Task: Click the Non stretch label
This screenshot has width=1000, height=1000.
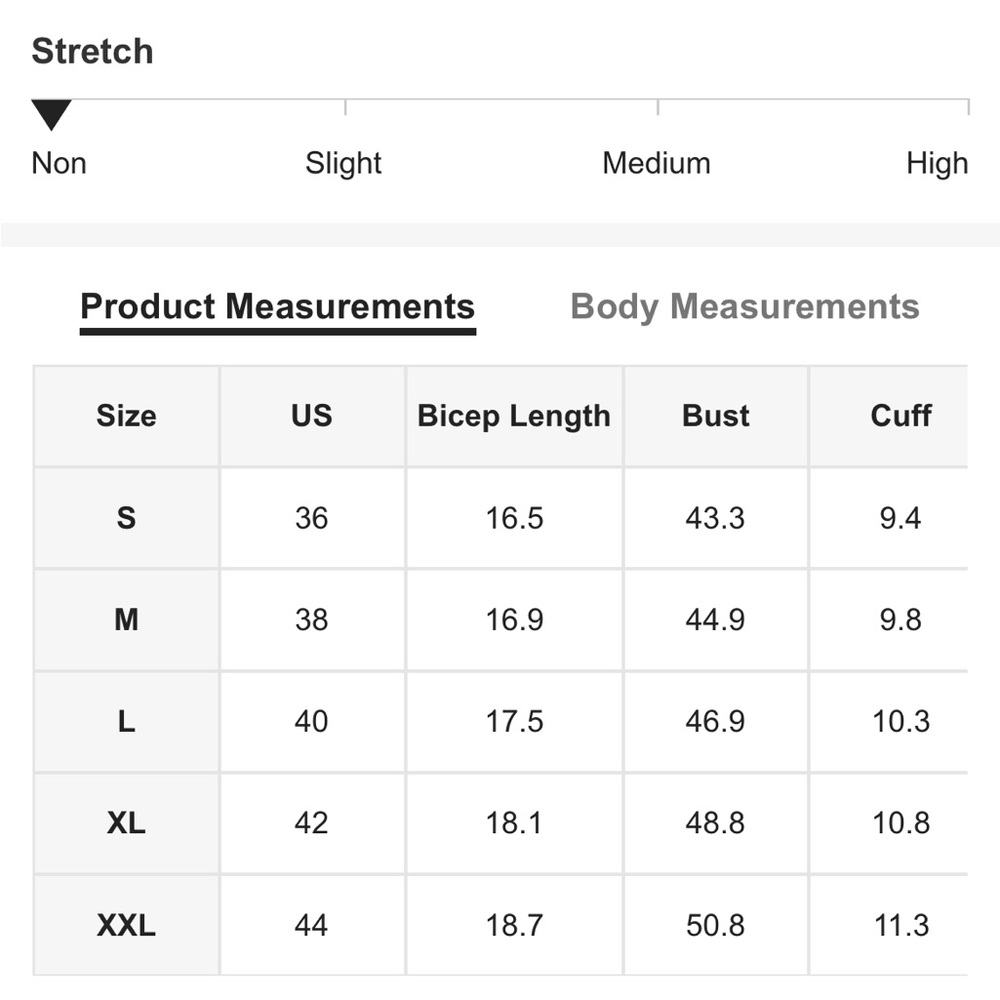Action: point(59,163)
